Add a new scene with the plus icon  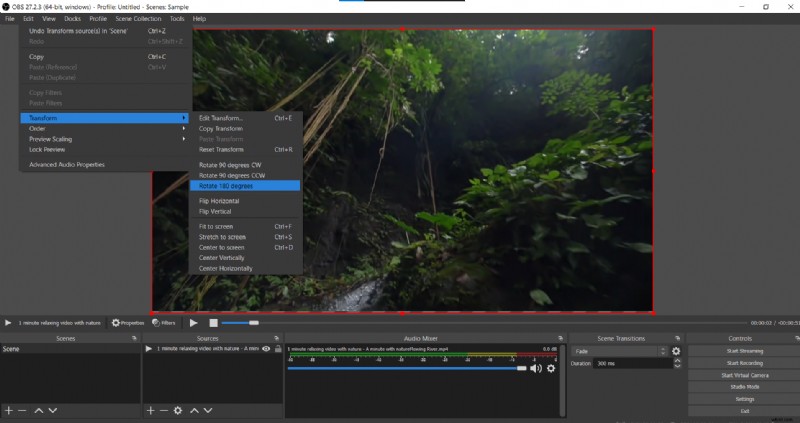pyautogui.click(x=8, y=410)
